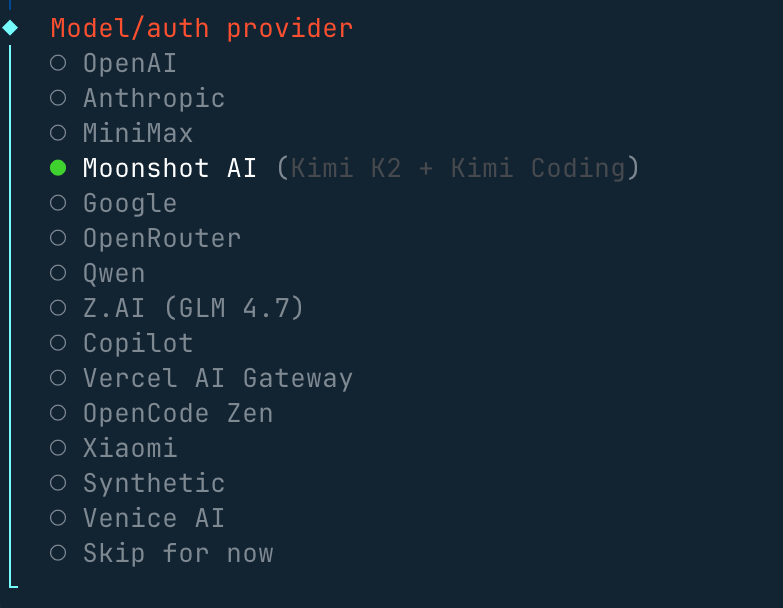Screen dimensions: 783x608
Task: Pick the Z.AI (GLM 4.7) radio button
Action: click(x=58, y=308)
